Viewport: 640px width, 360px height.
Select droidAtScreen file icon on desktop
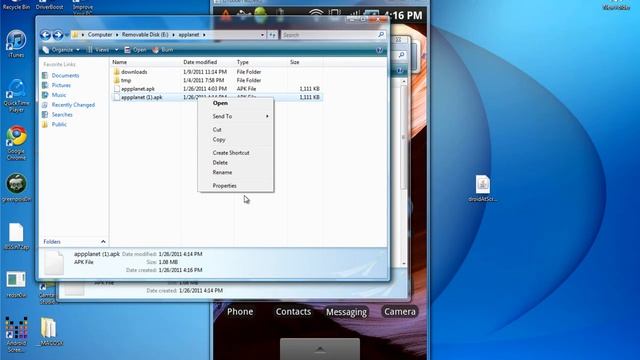(x=482, y=189)
